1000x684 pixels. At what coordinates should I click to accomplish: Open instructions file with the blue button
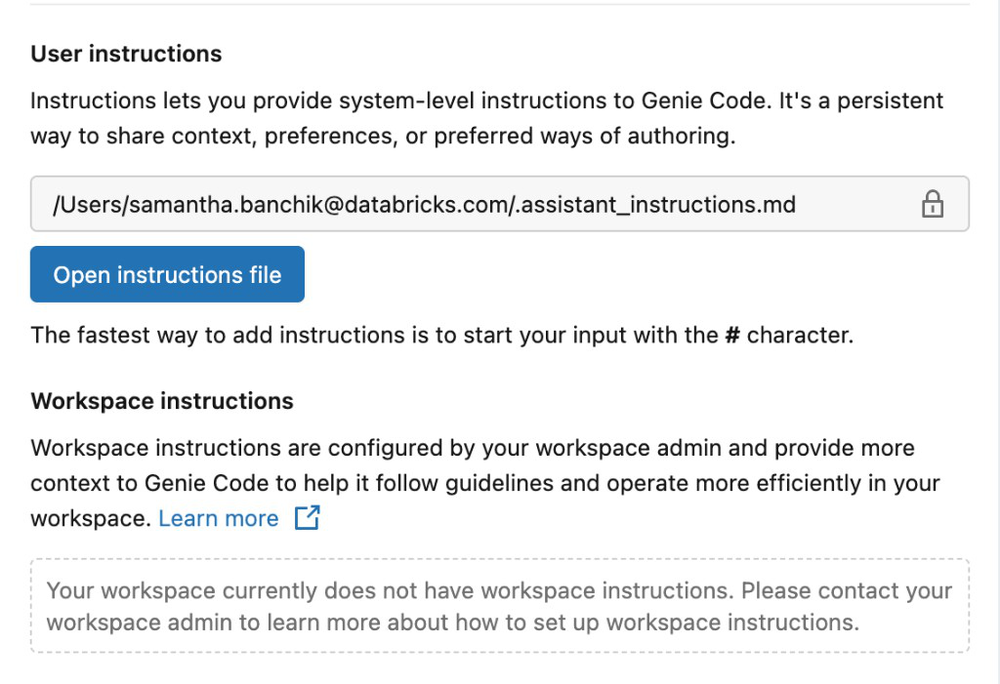167,274
